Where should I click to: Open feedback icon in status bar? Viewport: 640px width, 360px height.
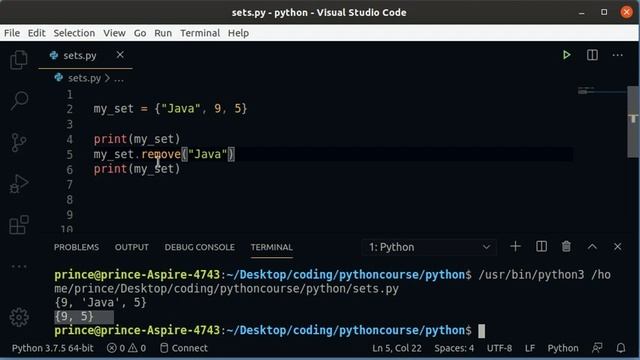pos(597,348)
